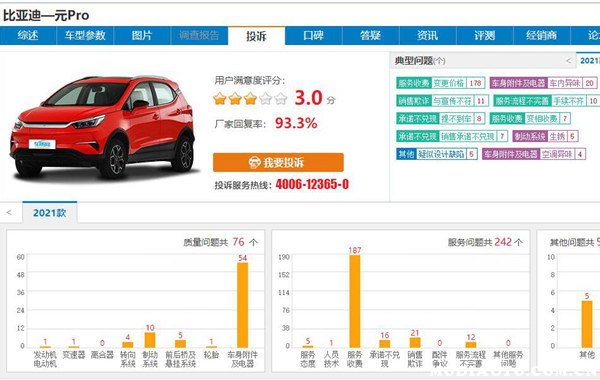Click the left arrow beside 2021款 tab
This screenshot has width=600, height=380.
click(x=9, y=212)
